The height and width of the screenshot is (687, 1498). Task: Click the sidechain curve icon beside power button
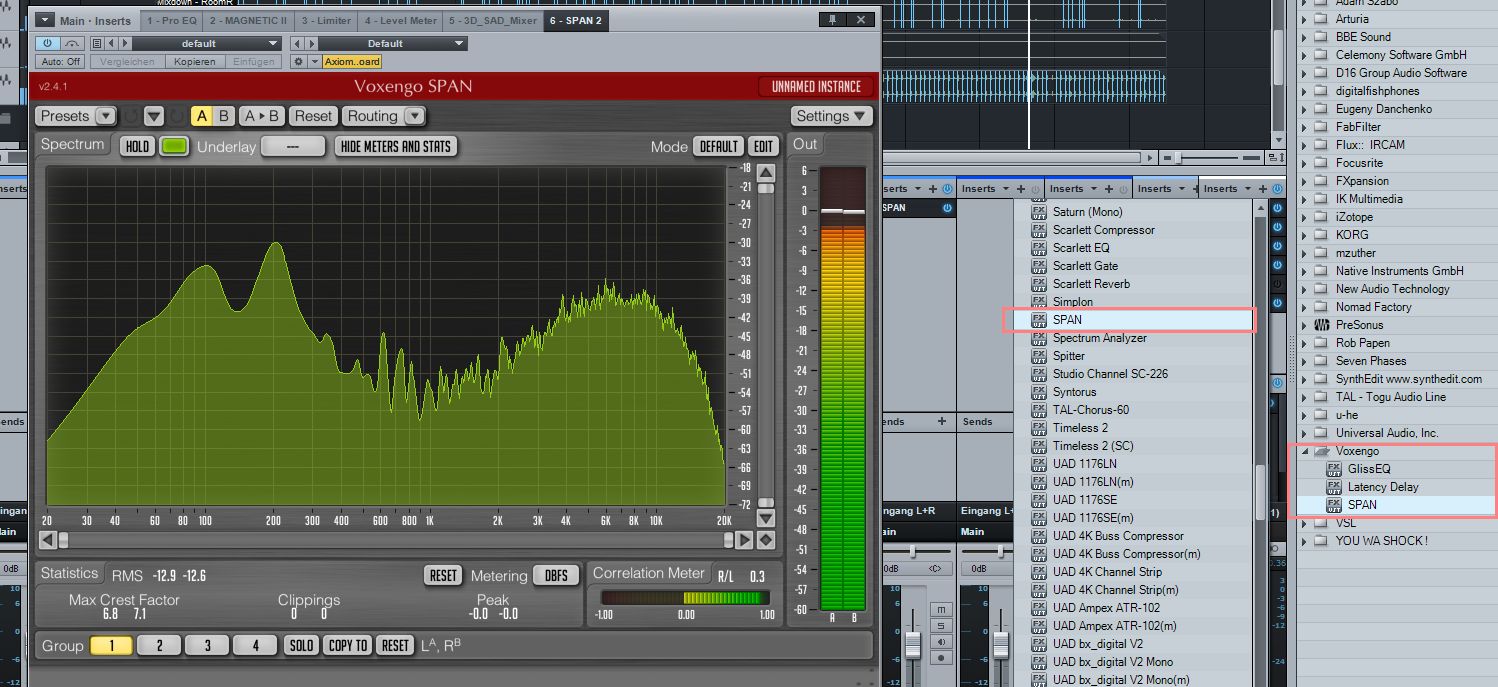72,43
